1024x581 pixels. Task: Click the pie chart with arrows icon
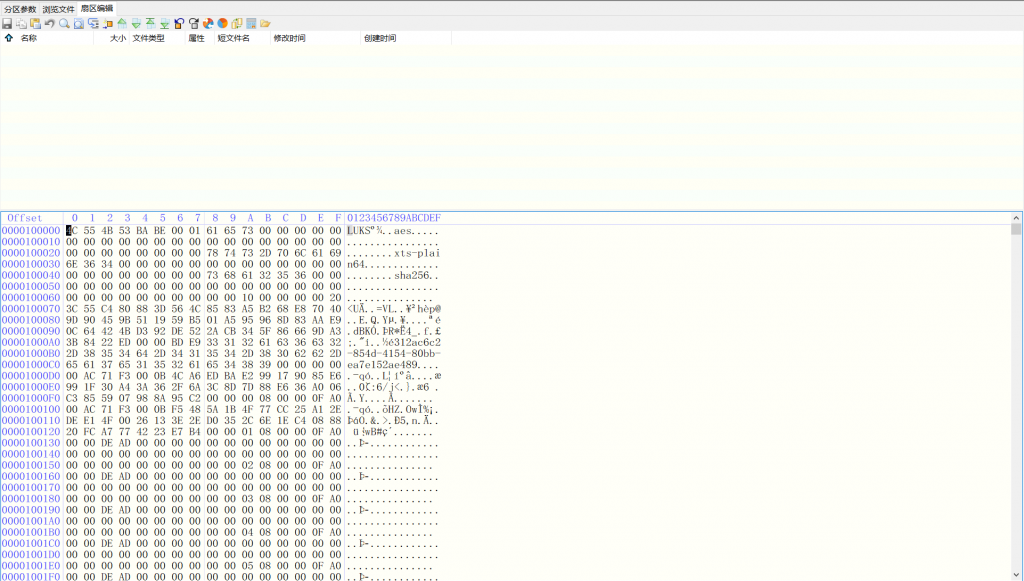point(208,24)
